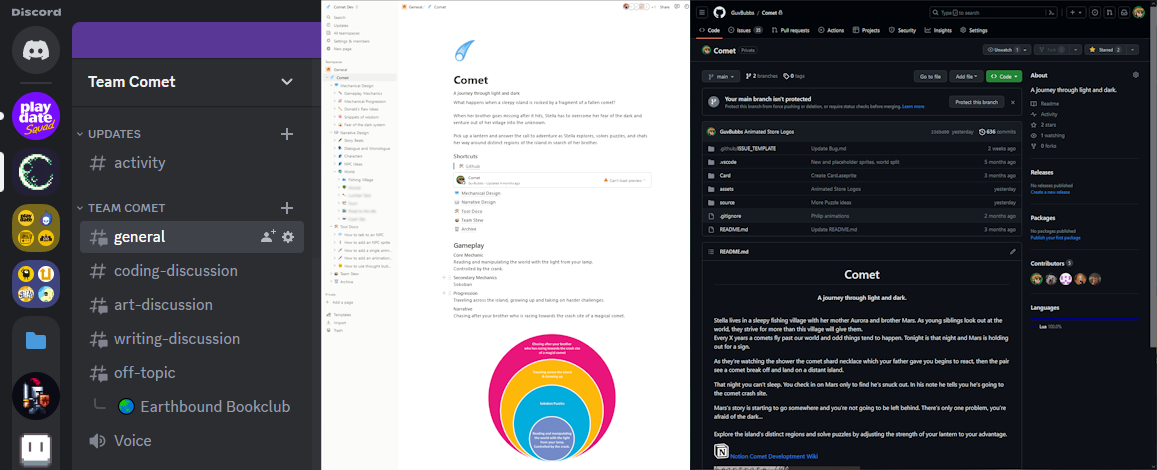The image size is (1157, 470).
Task: Open the Notion Comet Development Wiki link
Action: pyautogui.click(x=775, y=456)
